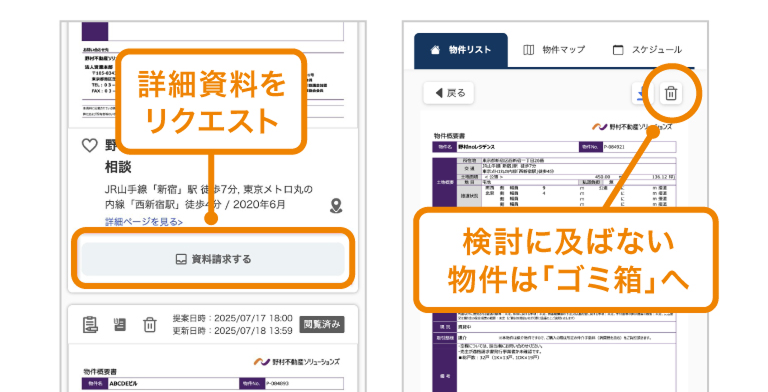Switch to the 物件マップ tab

(x=554, y=50)
